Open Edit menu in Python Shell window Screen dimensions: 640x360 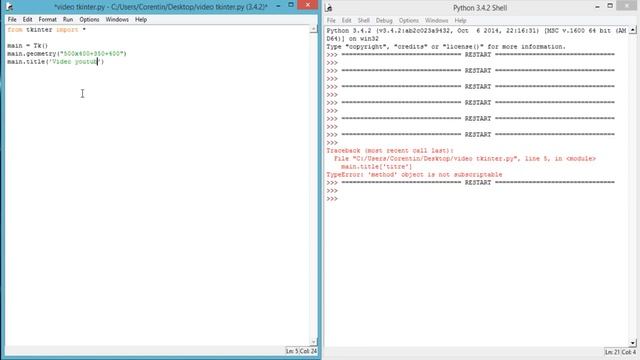347,20
